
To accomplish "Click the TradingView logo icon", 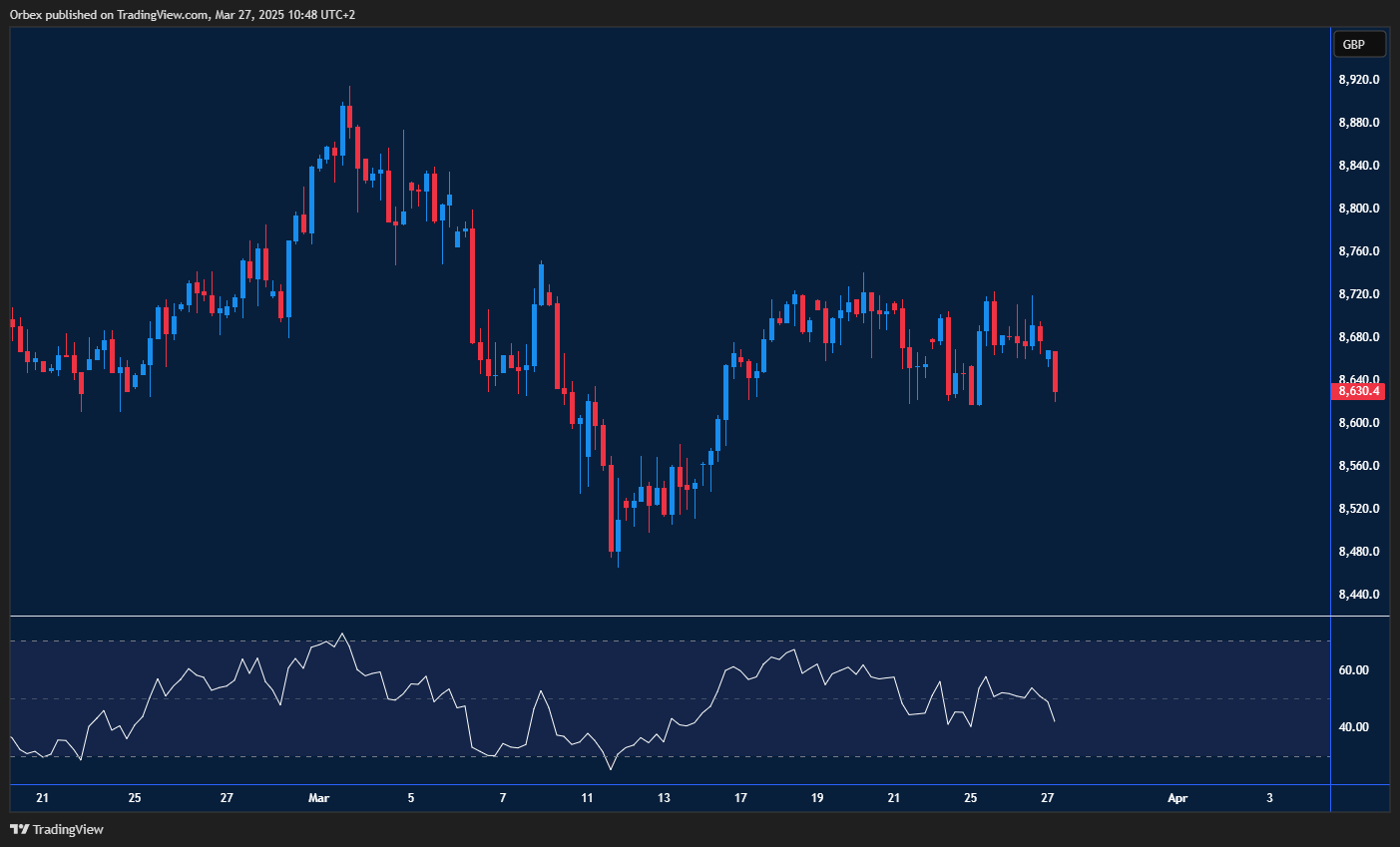I will click(19, 829).
